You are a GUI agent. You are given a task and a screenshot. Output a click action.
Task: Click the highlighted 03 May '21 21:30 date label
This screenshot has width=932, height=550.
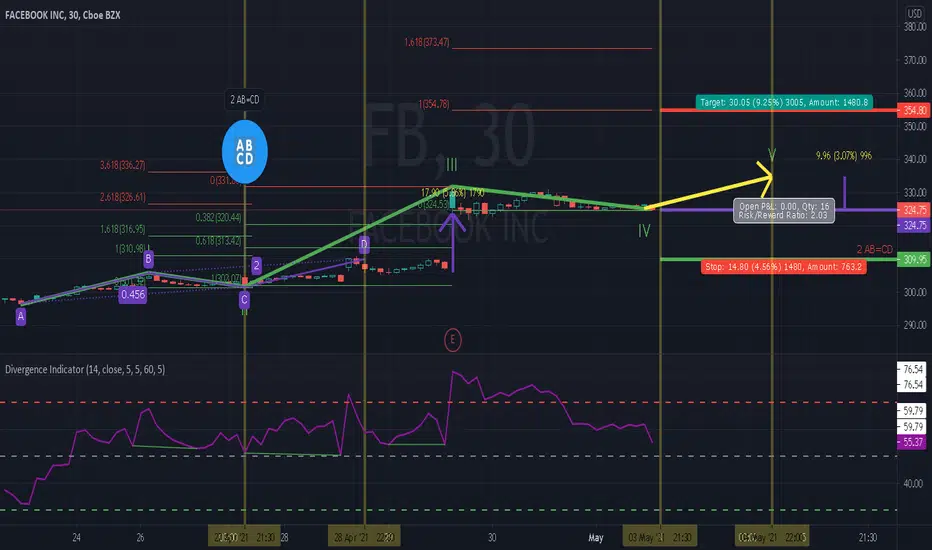point(660,538)
